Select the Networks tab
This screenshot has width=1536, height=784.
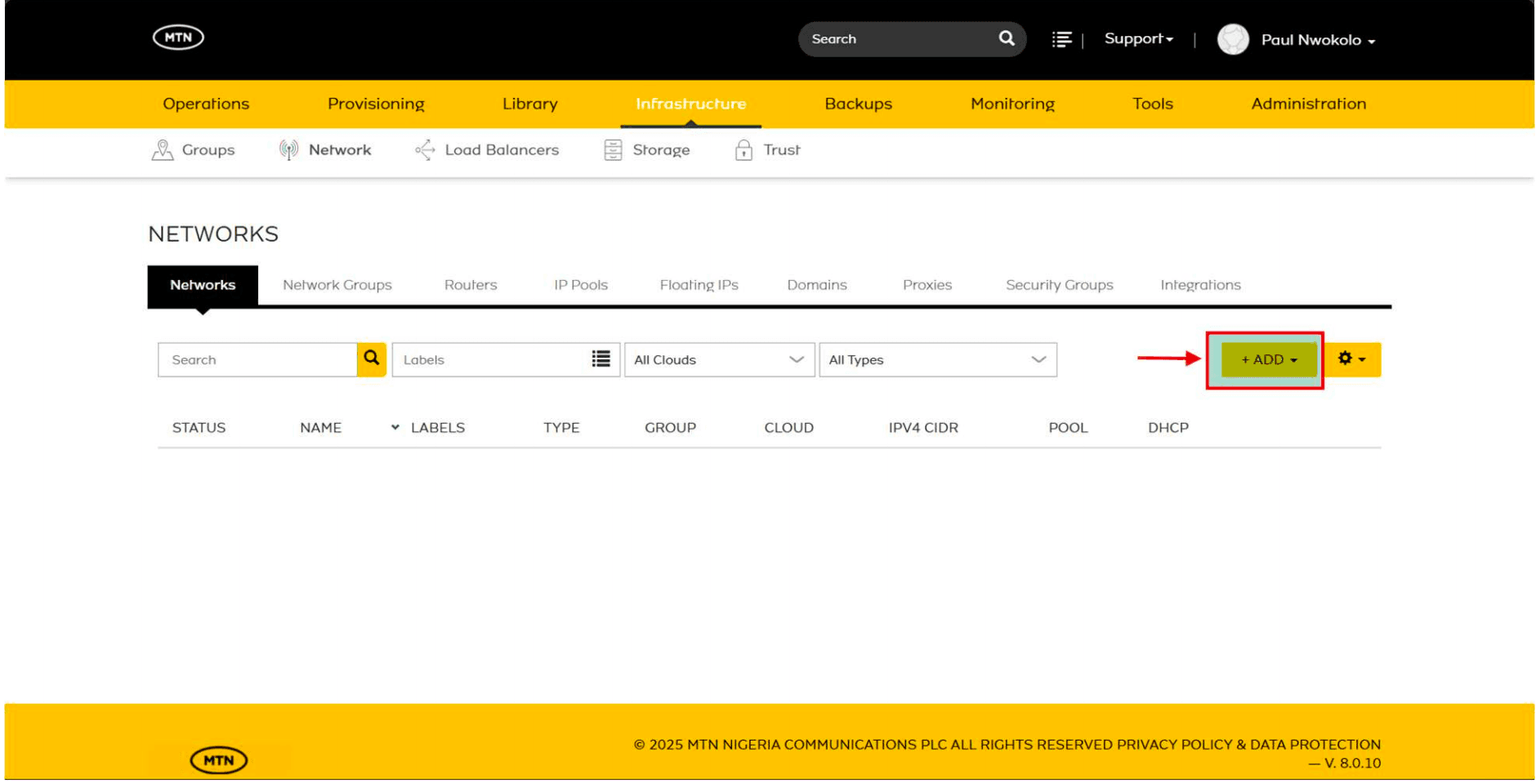tap(203, 285)
